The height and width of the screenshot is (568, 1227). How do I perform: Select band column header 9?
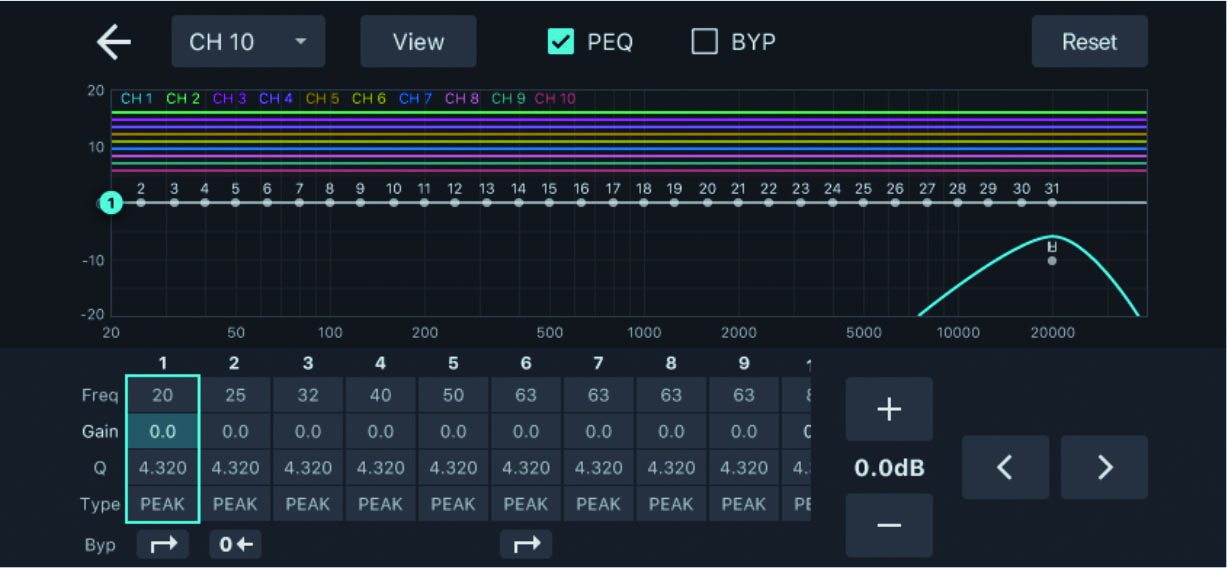[744, 363]
